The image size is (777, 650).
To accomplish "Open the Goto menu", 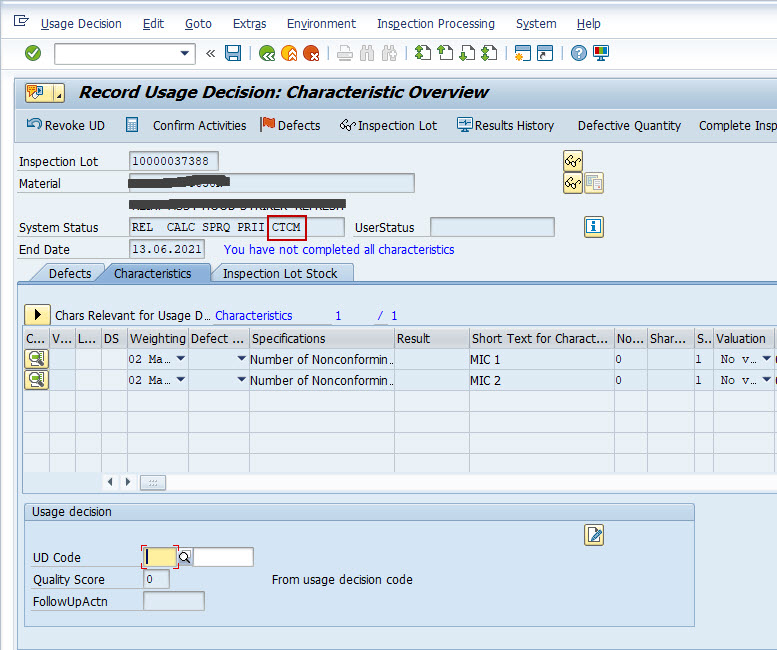I will [198, 24].
